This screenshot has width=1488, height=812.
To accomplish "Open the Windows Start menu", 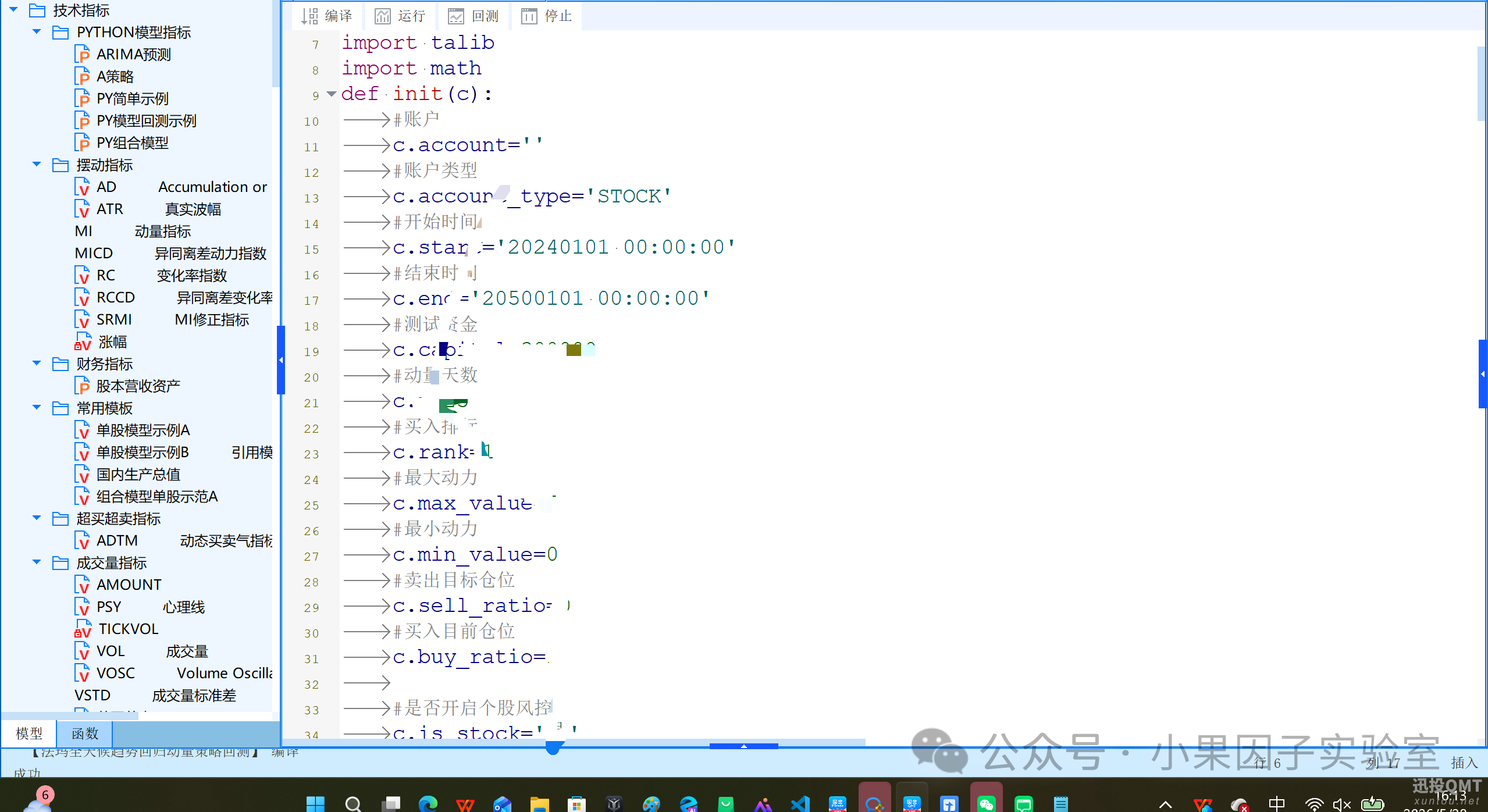I will tap(315, 804).
